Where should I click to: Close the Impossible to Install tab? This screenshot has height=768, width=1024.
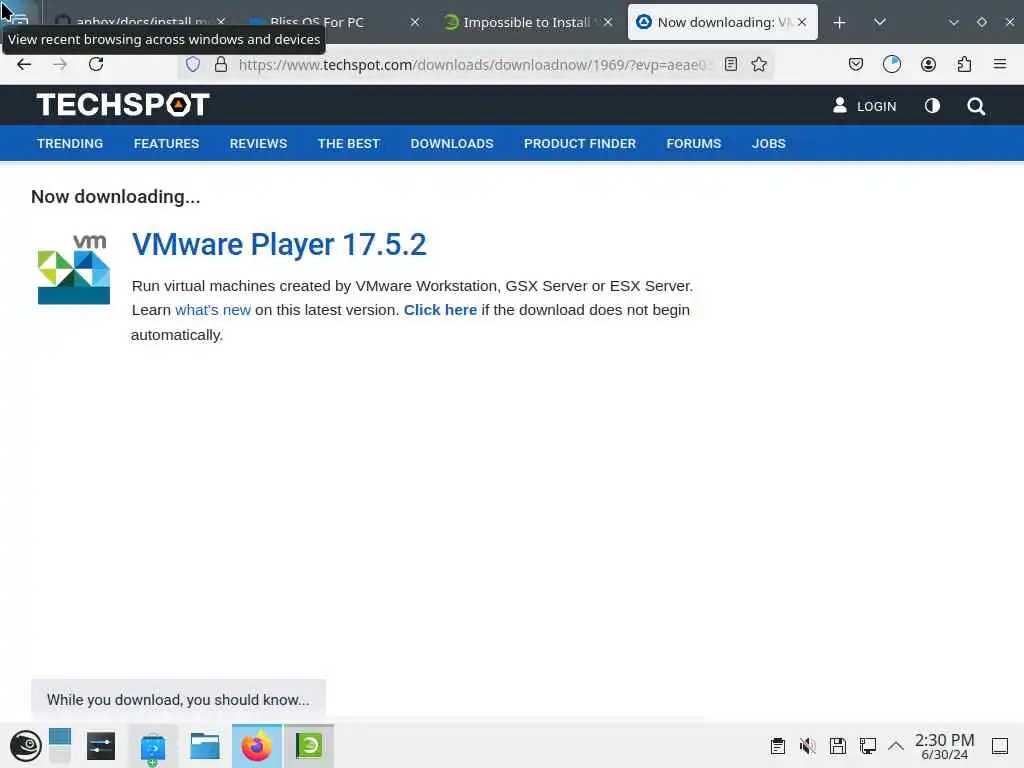608,22
